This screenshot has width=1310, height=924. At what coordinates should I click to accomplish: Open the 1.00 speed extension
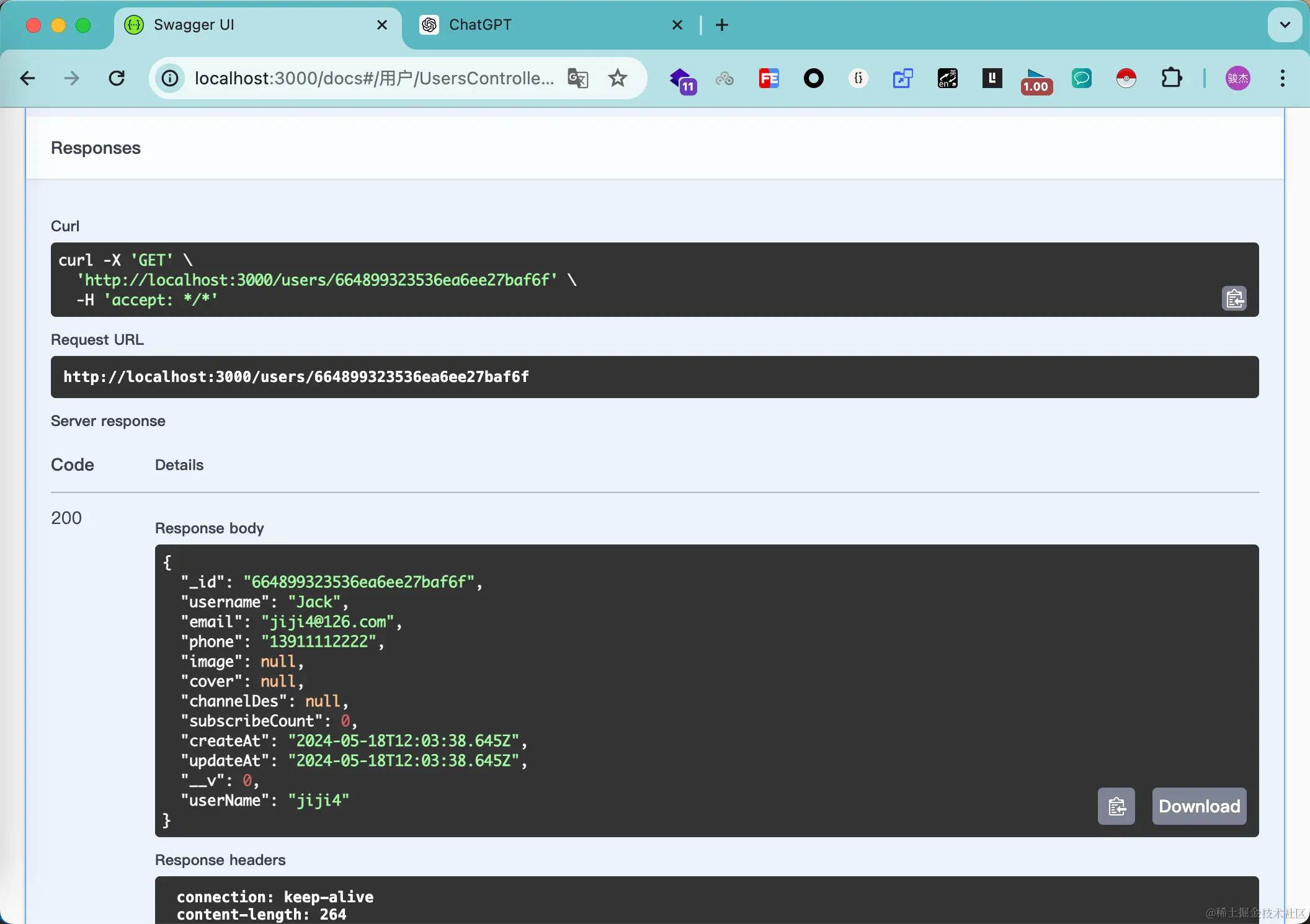tap(1036, 81)
